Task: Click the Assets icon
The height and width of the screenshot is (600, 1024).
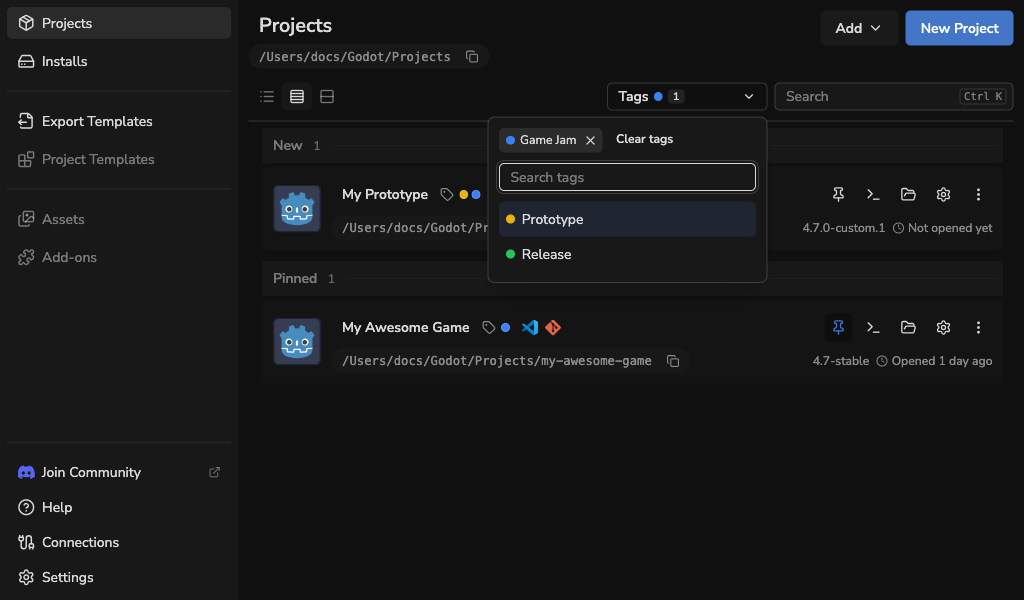Action: click(26, 219)
